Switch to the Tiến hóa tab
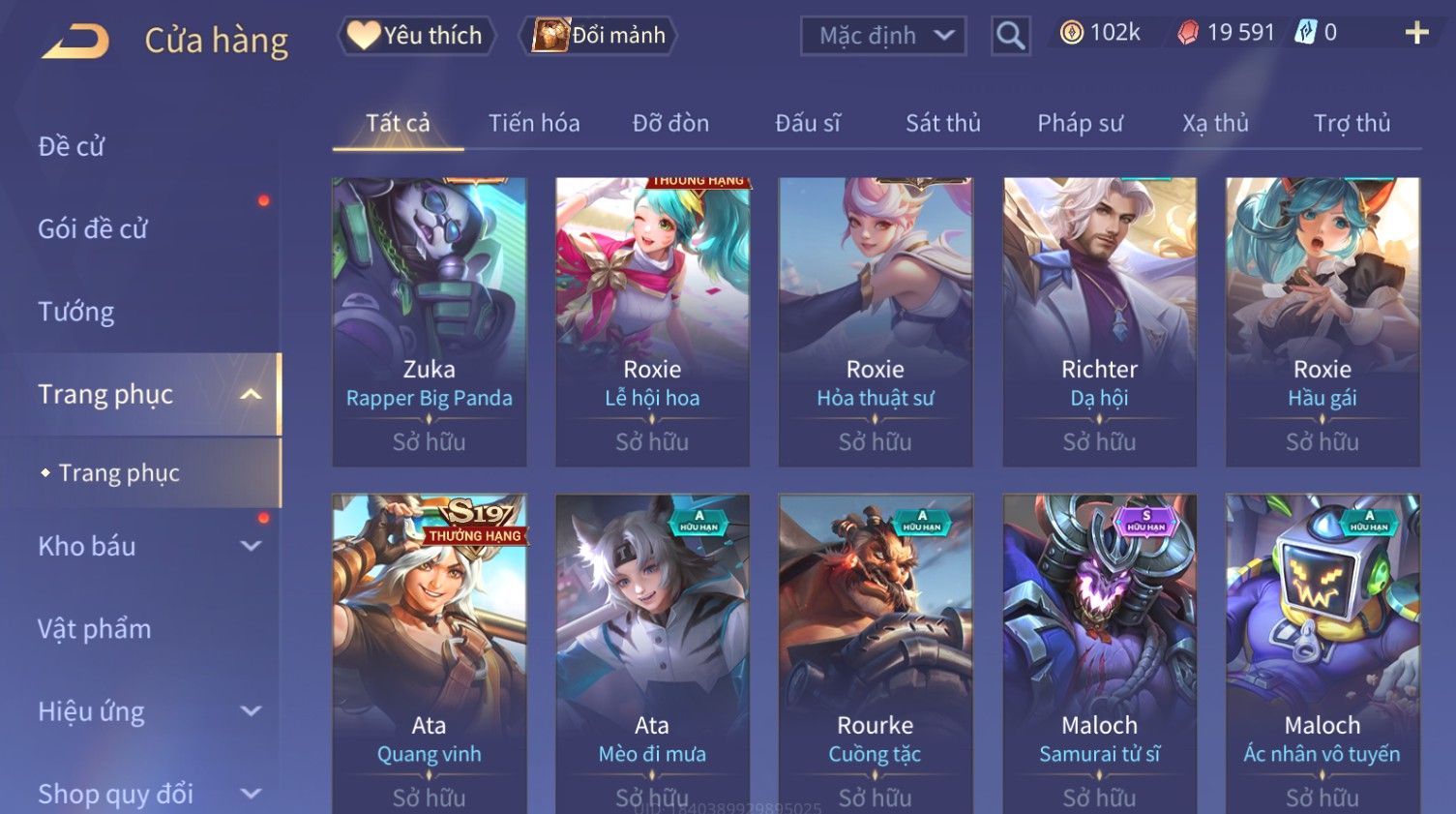This screenshot has height=814, width=1456. [534, 124]
